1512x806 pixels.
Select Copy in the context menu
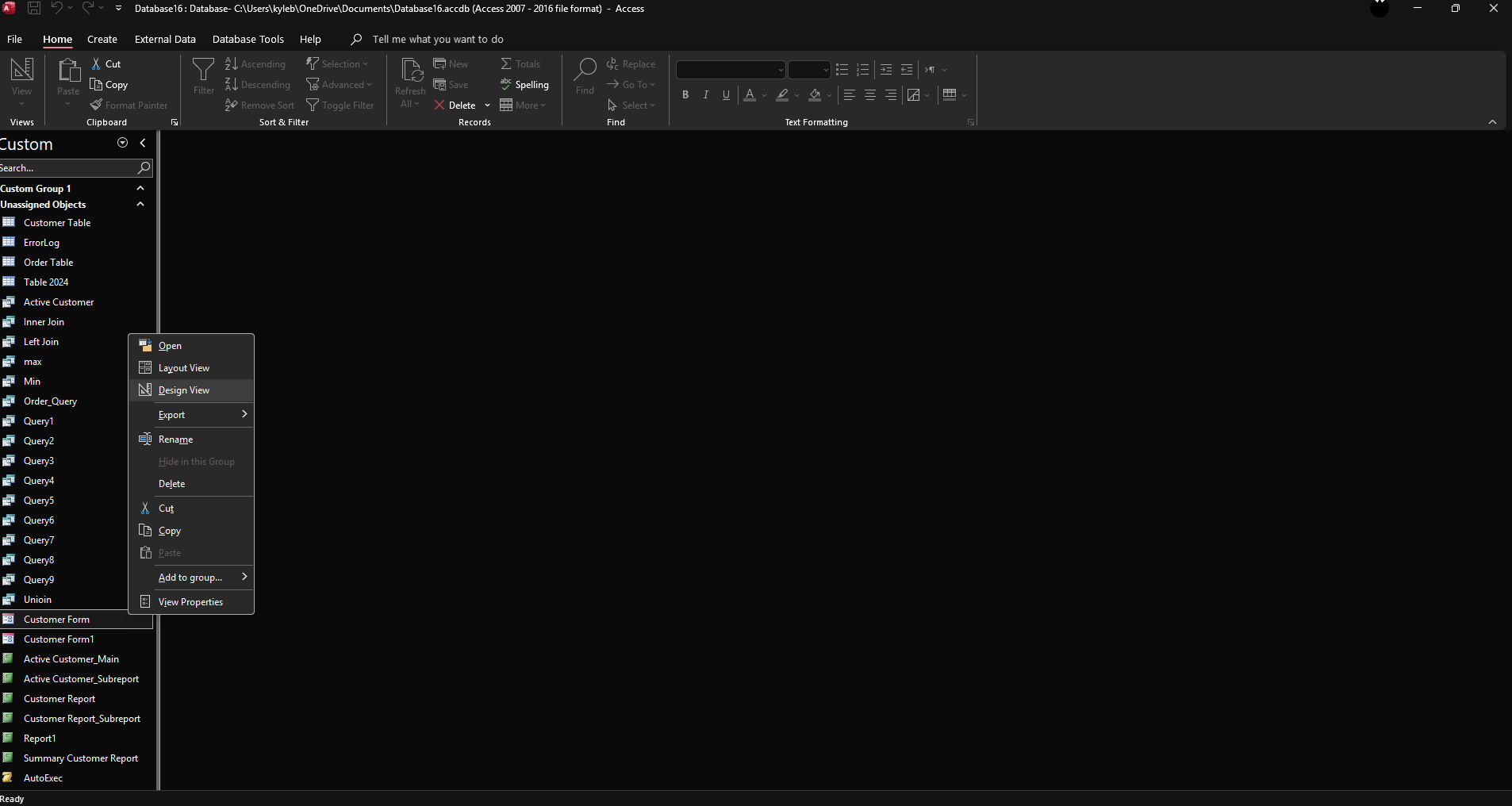click(191, 531)
